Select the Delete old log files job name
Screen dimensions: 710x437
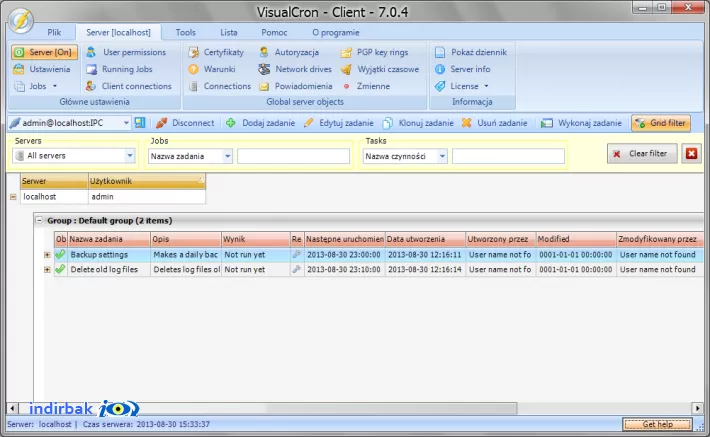tap(104, 269)
